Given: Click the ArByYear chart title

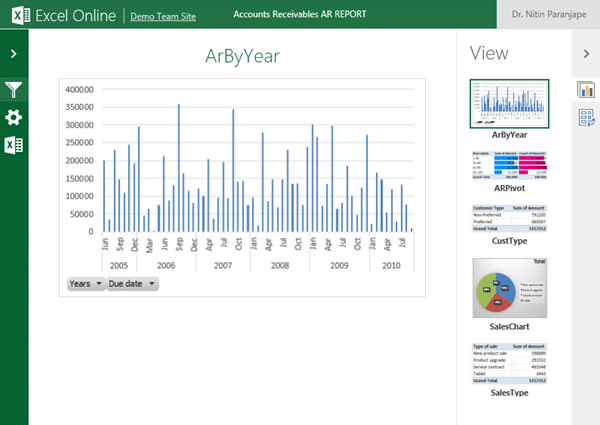Looking at the screenshot, I should [x=242, y=56].
